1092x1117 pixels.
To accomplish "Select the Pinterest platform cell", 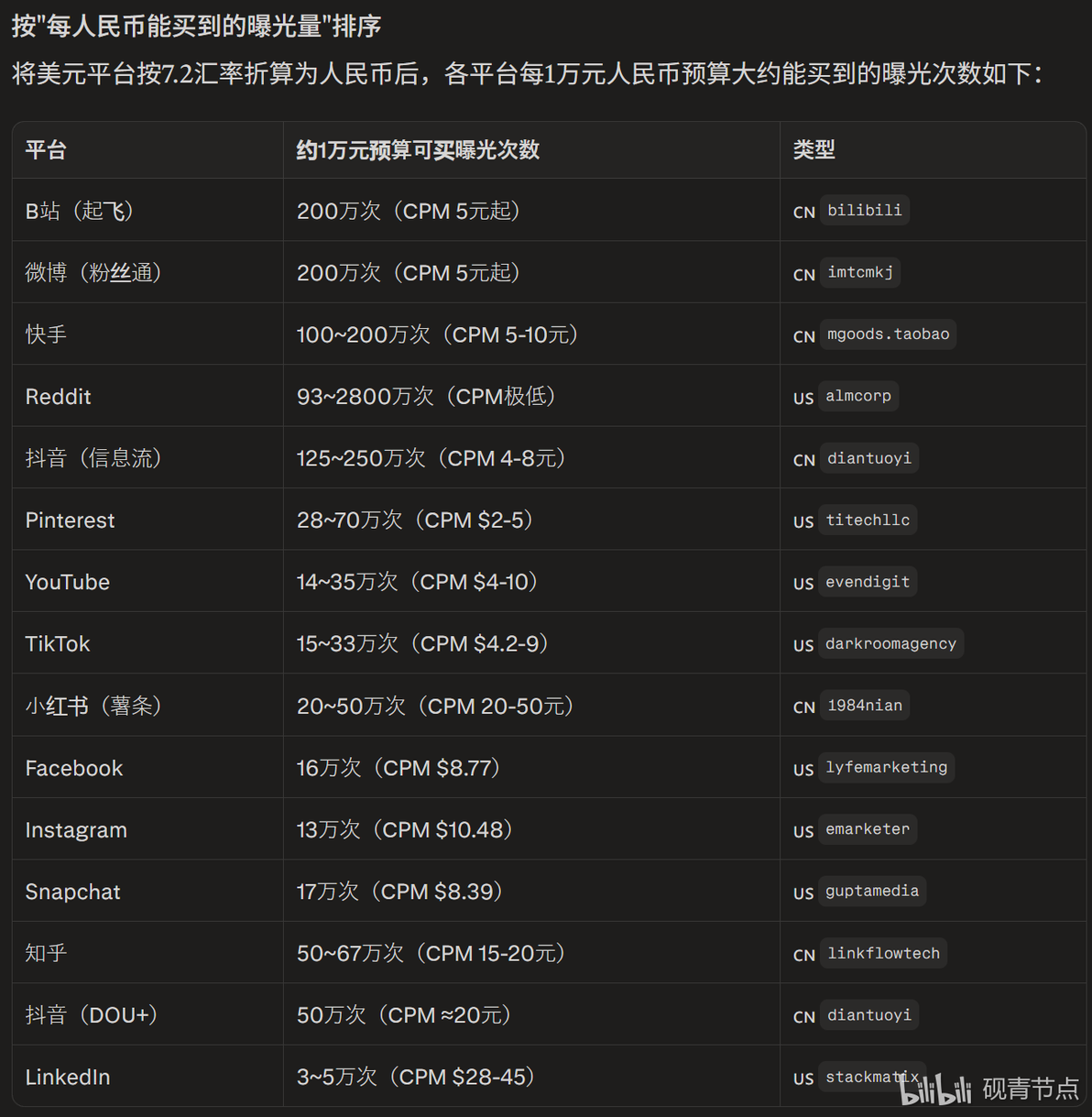I will (147, 520).
